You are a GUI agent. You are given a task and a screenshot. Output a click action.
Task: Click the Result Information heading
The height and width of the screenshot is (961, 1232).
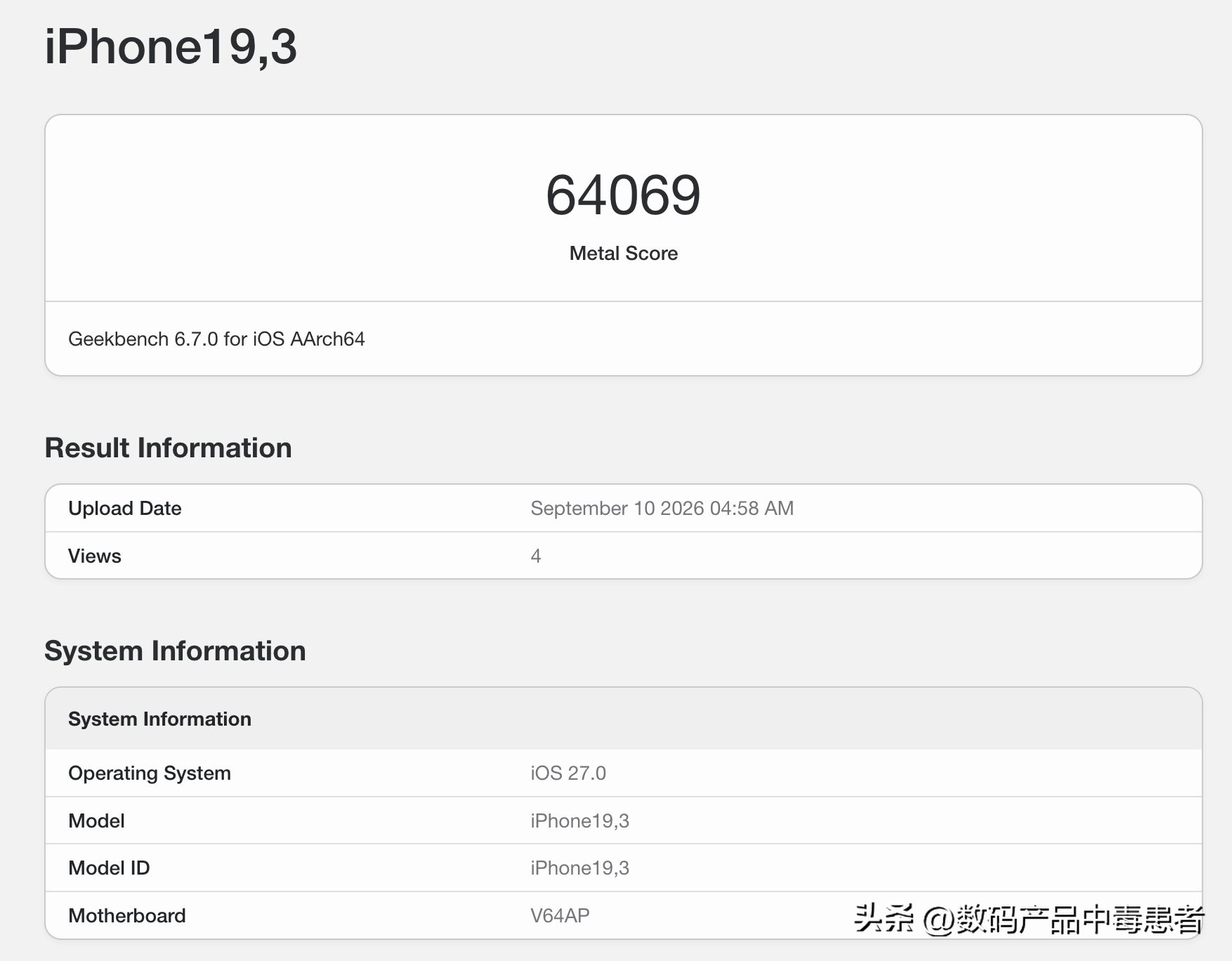[168, 447]
